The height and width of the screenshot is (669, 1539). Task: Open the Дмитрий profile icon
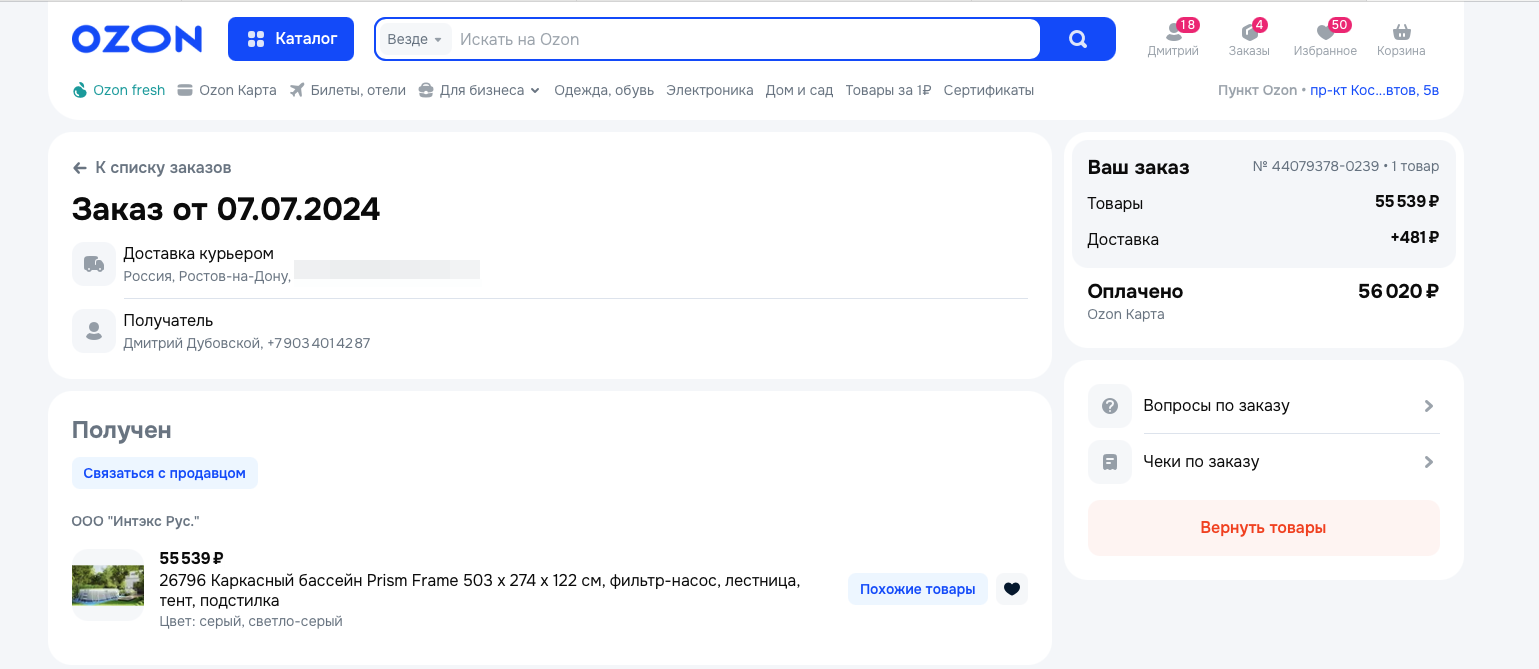click(1173, 39)
